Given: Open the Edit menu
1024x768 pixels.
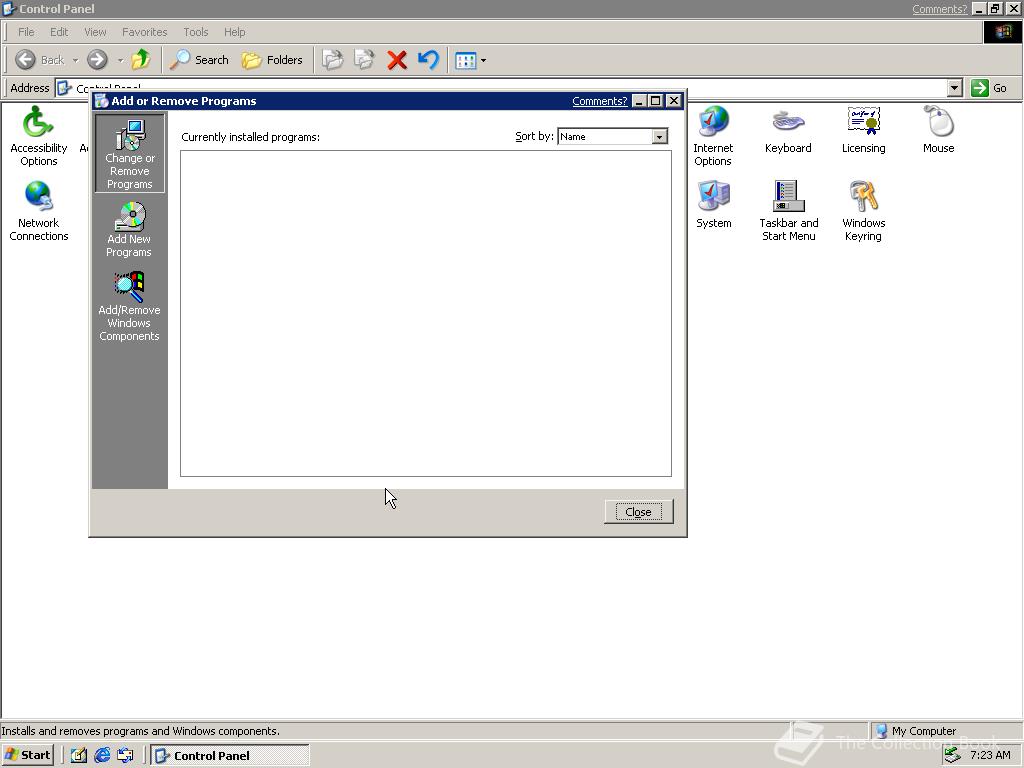Looking at the screenshot, I should pyautogui.click(x=59, y=32).
